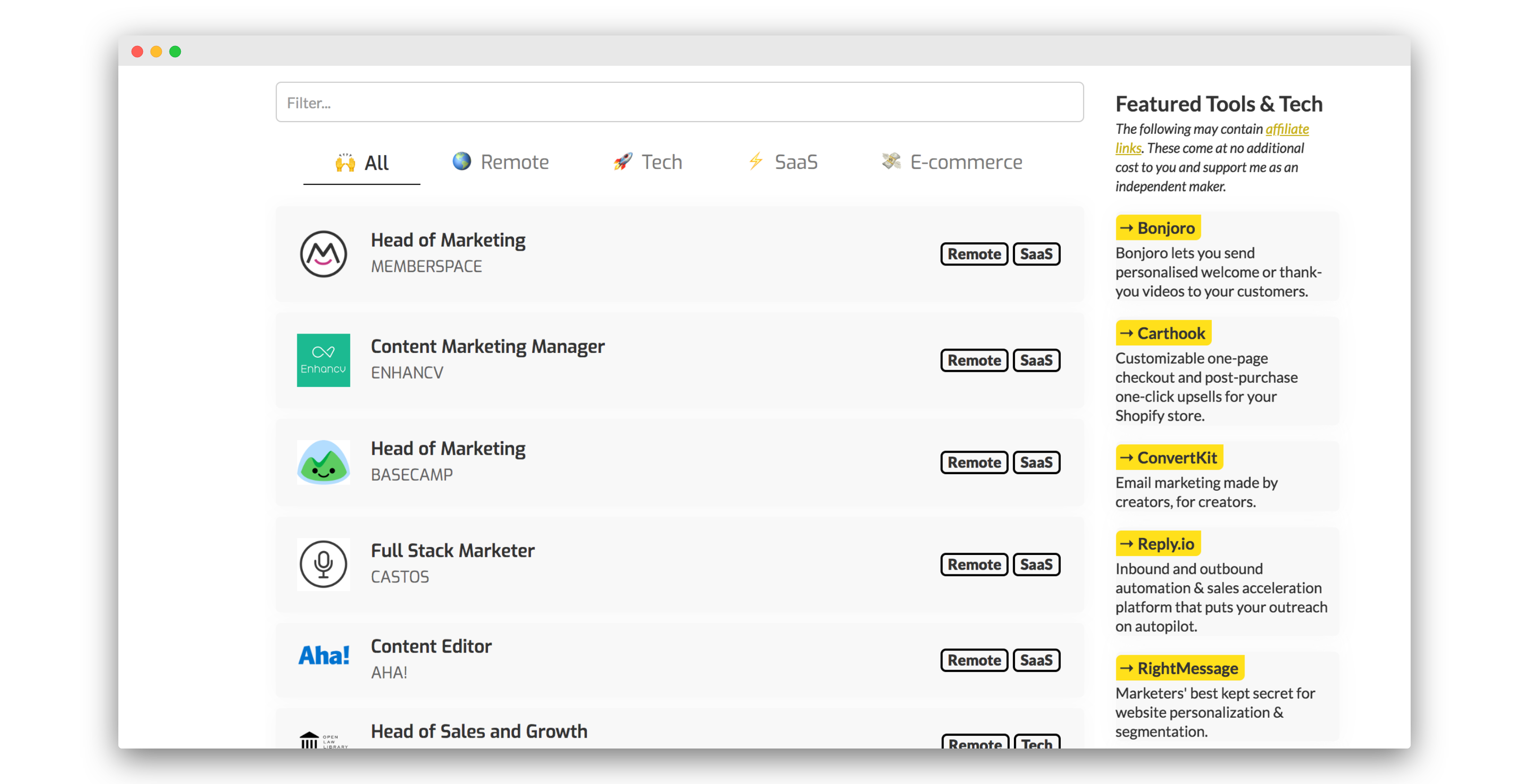The height and width of the screenshot is (784, 1529).
Task: Maximize the window with green button
Action: (x=175, y=52)
